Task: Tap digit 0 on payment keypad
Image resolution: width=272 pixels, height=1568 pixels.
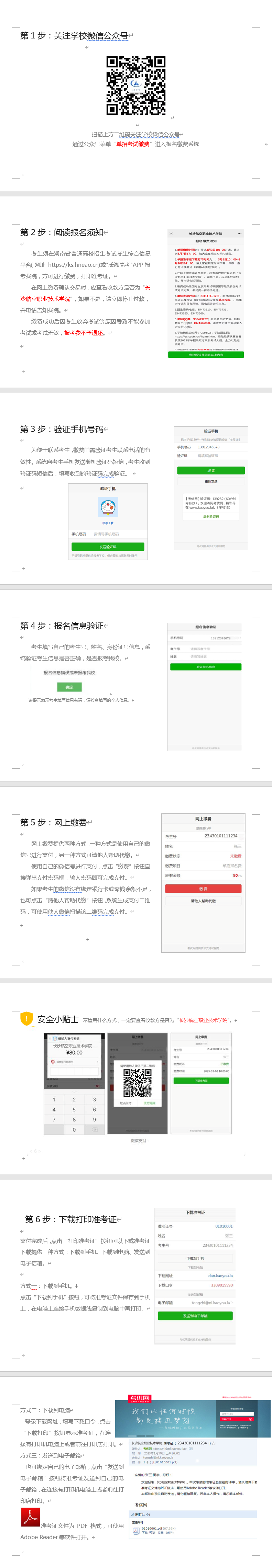Action: pyautogui.click(x=74, y=1130)
